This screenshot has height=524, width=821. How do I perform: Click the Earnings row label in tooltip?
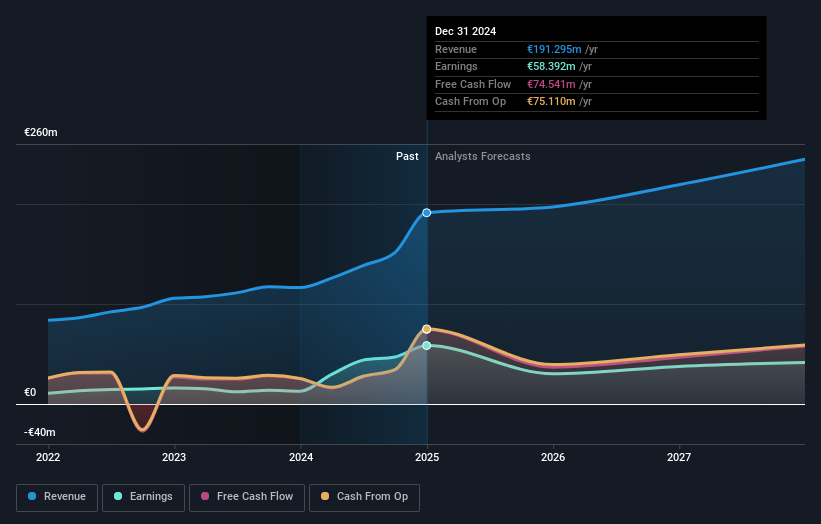click(x=456, y=66)
